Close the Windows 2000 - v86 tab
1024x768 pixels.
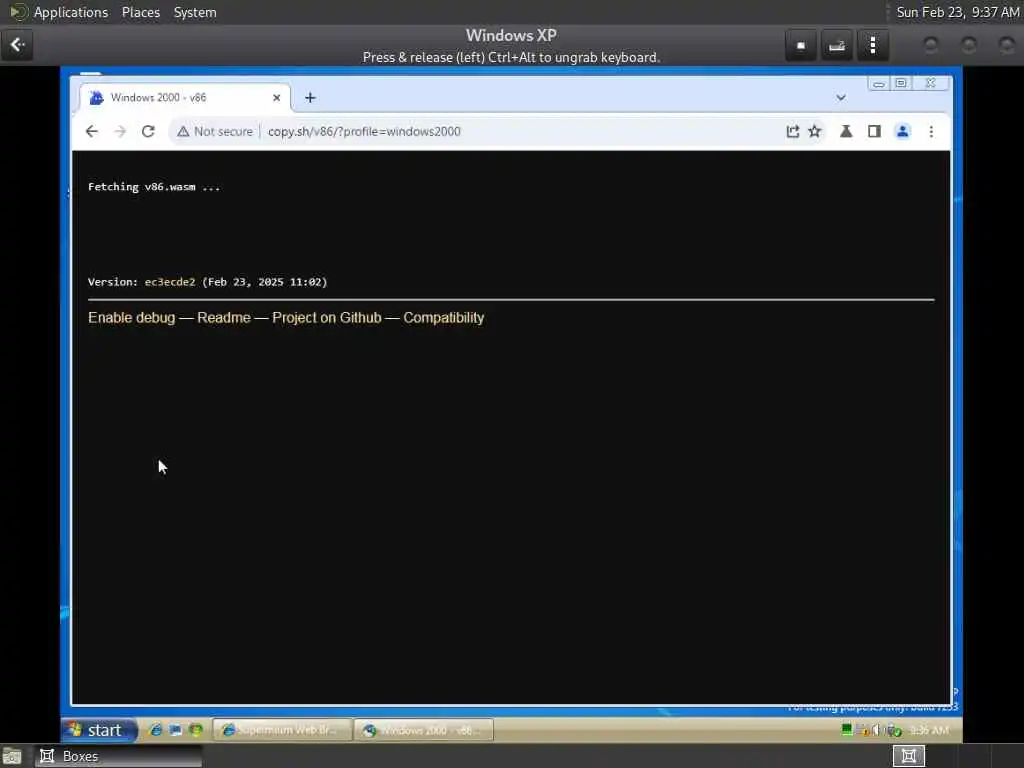[x=277, y=98]
